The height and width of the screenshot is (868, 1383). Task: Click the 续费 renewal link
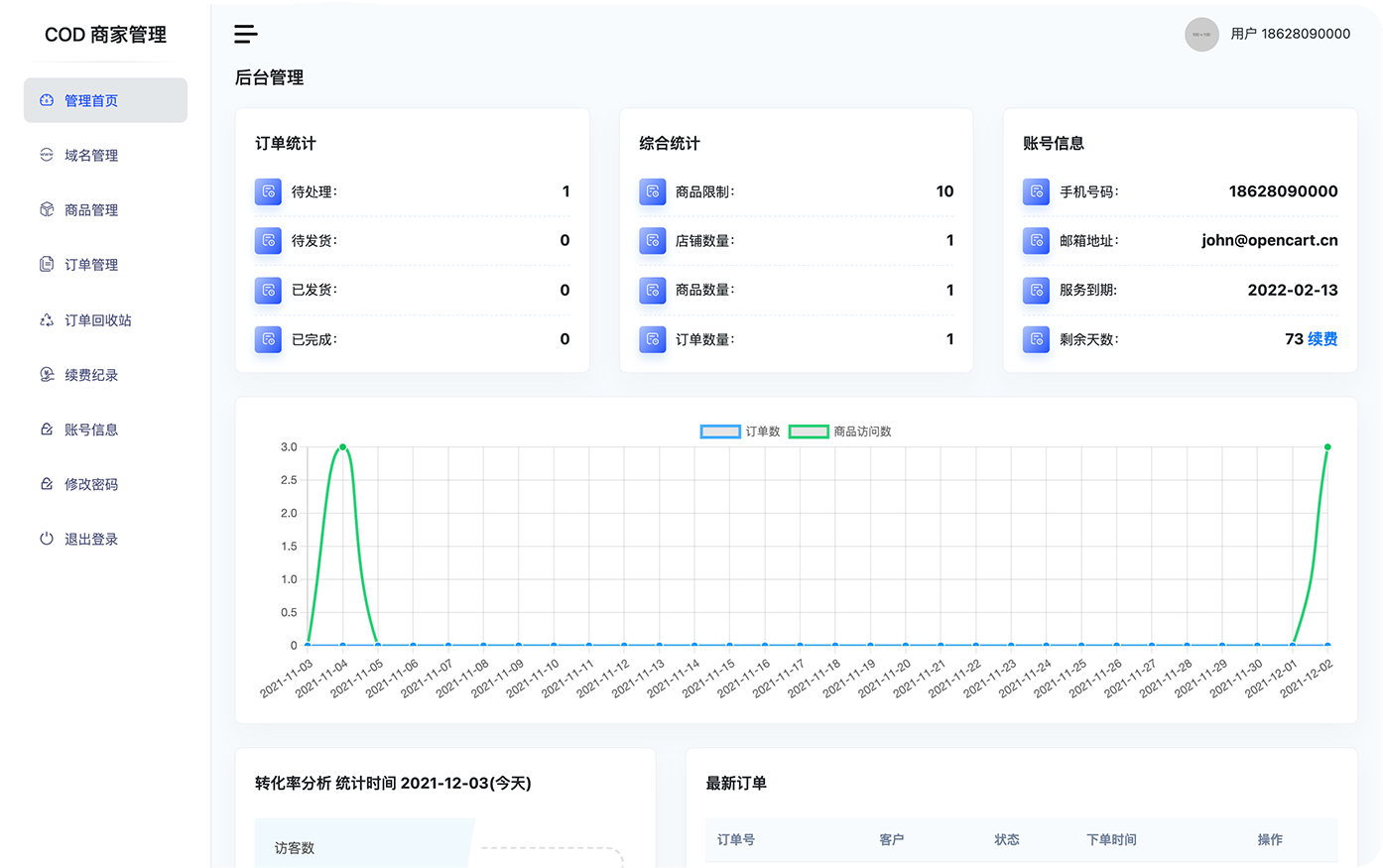(1322, 339)
